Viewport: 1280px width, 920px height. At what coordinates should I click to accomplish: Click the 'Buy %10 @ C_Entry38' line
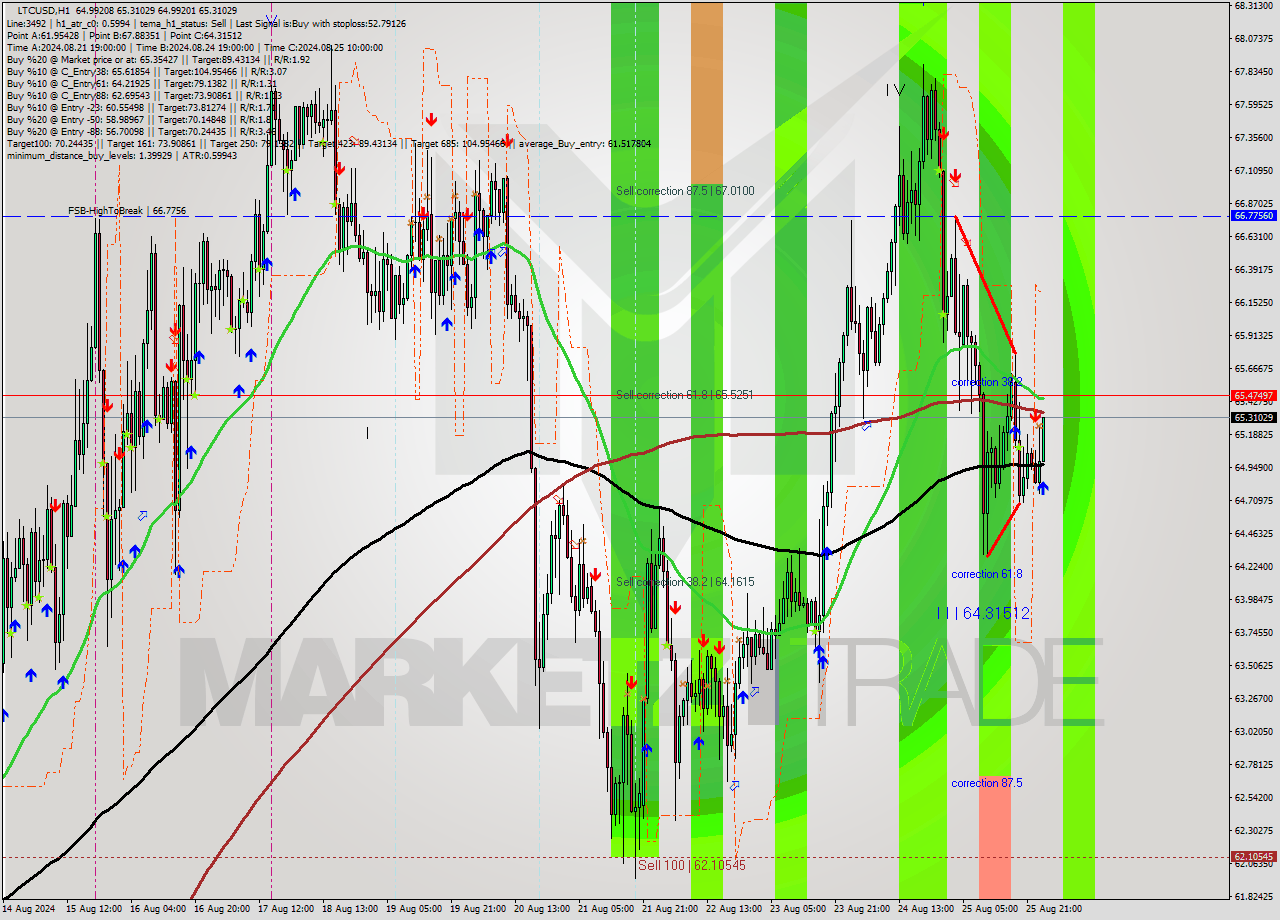coord(147,72)
